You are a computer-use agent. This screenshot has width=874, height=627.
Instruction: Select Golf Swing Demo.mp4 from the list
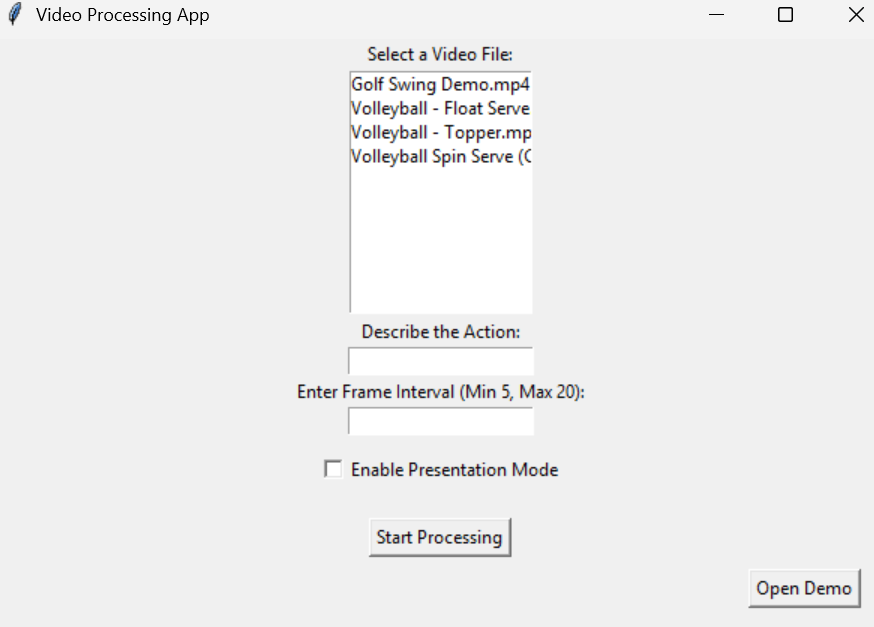440,84
